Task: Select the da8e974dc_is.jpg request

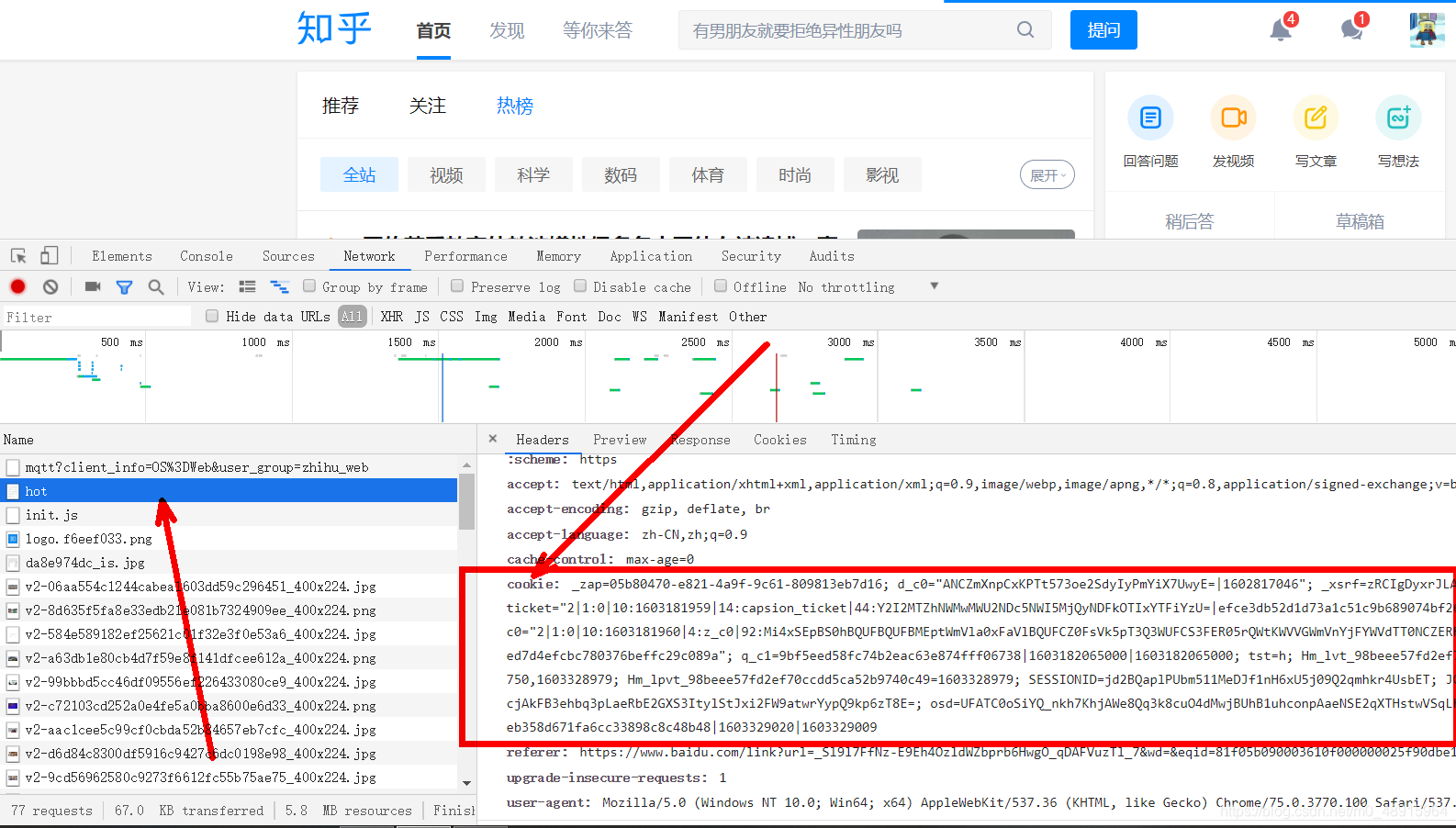Action: click(x=229, y=563)
